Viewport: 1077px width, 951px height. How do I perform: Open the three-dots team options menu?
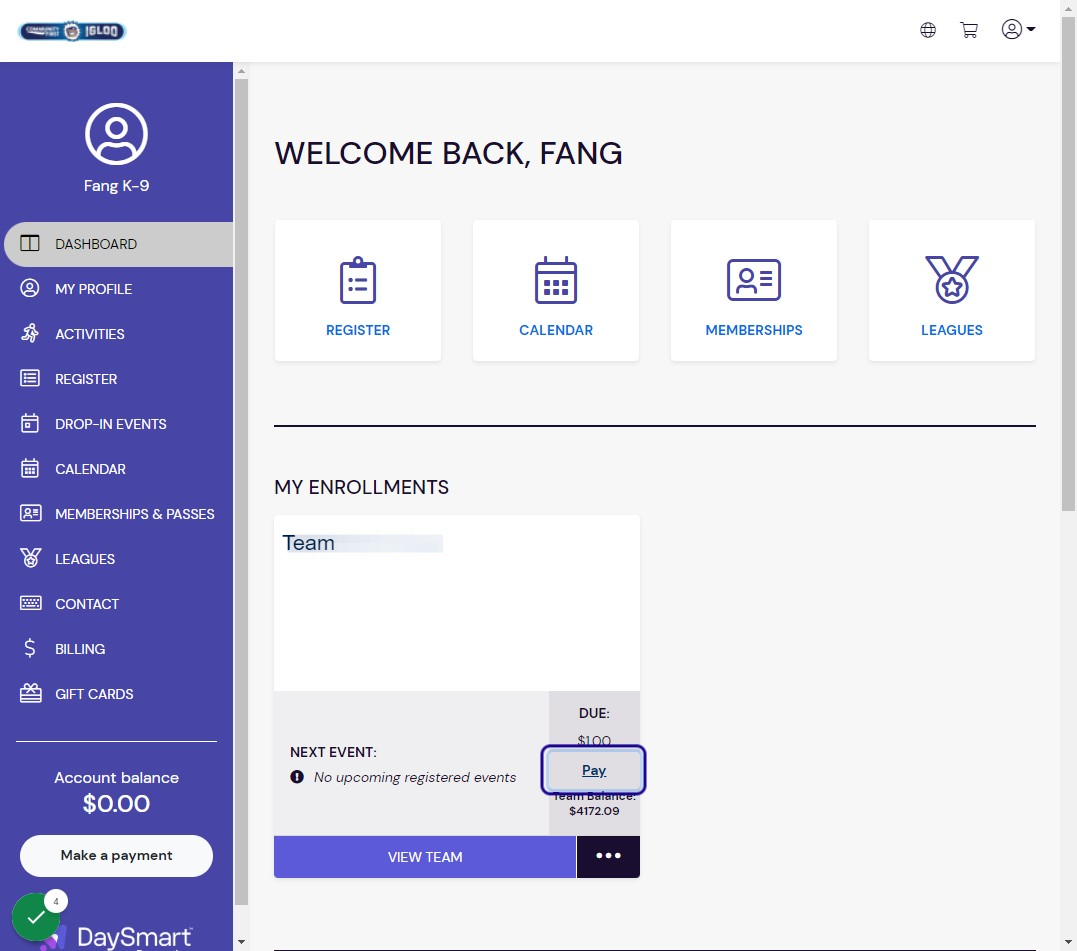[x=608, y=857]
